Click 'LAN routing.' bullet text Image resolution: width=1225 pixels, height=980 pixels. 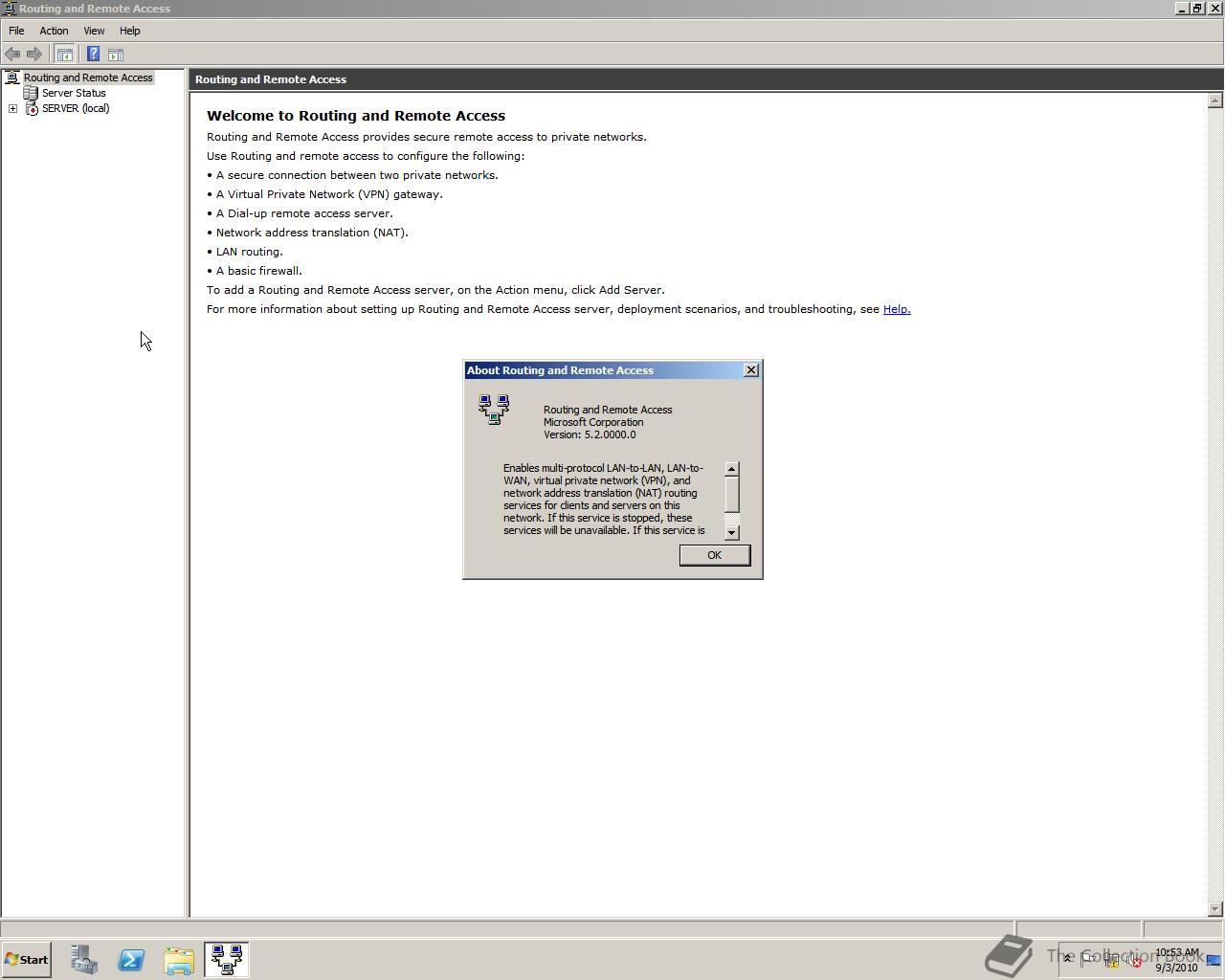[x=250, y=252]
